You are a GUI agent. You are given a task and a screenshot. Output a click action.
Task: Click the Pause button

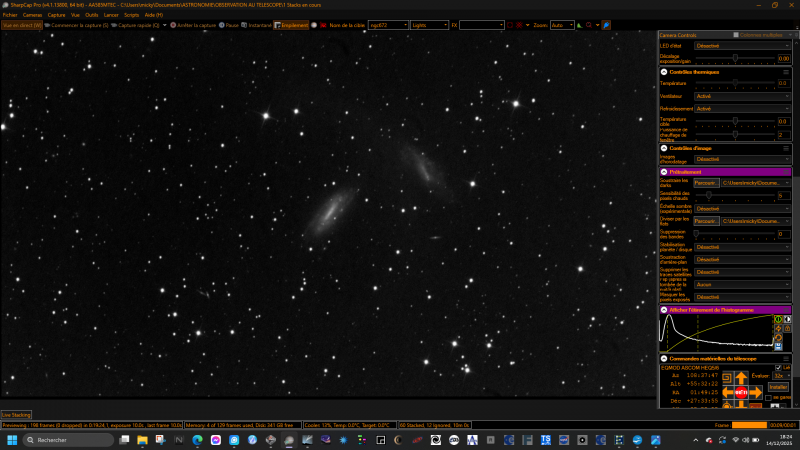(229, 25)
